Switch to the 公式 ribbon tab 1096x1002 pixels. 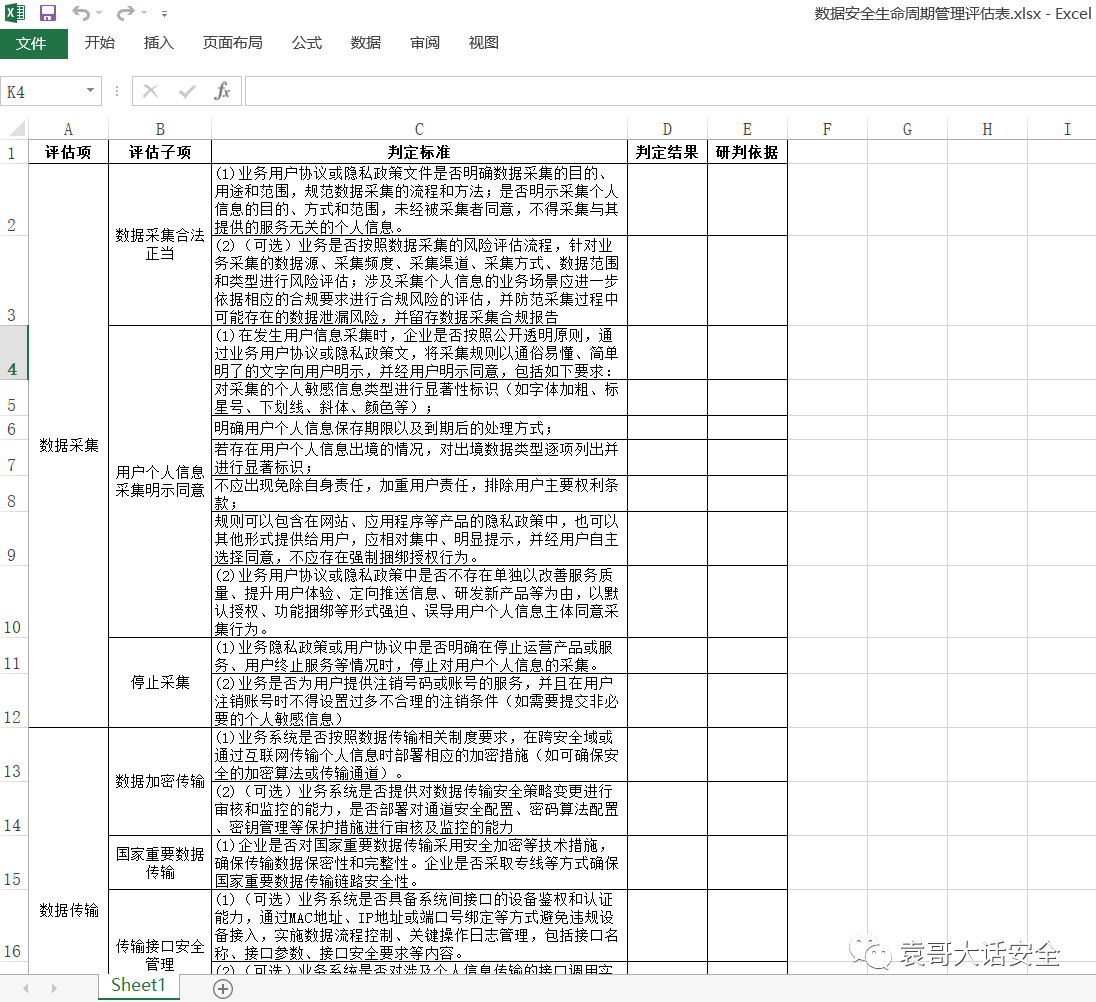click(306, 43)
